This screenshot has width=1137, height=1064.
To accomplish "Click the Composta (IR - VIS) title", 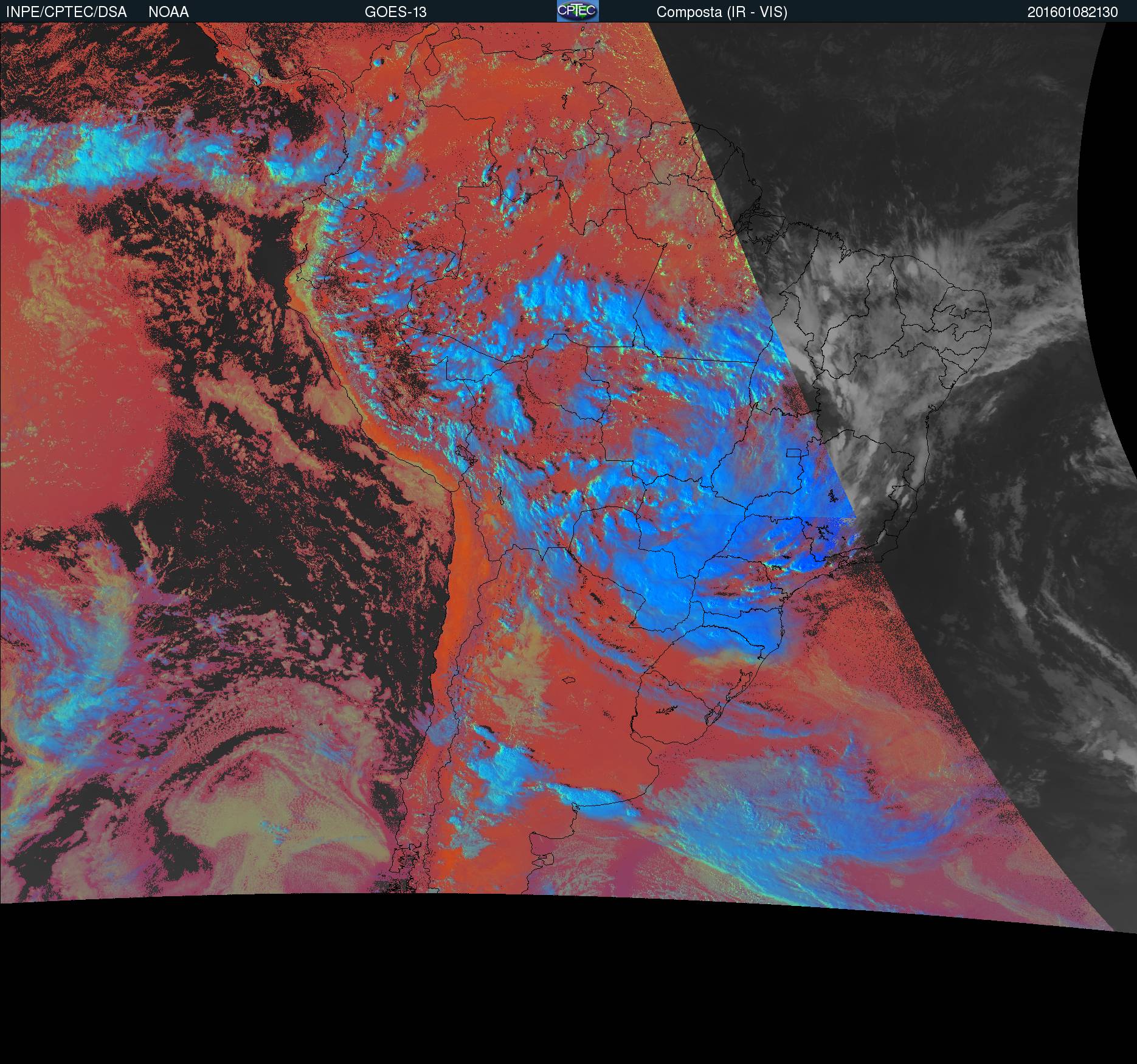I will tap(722, 12).
